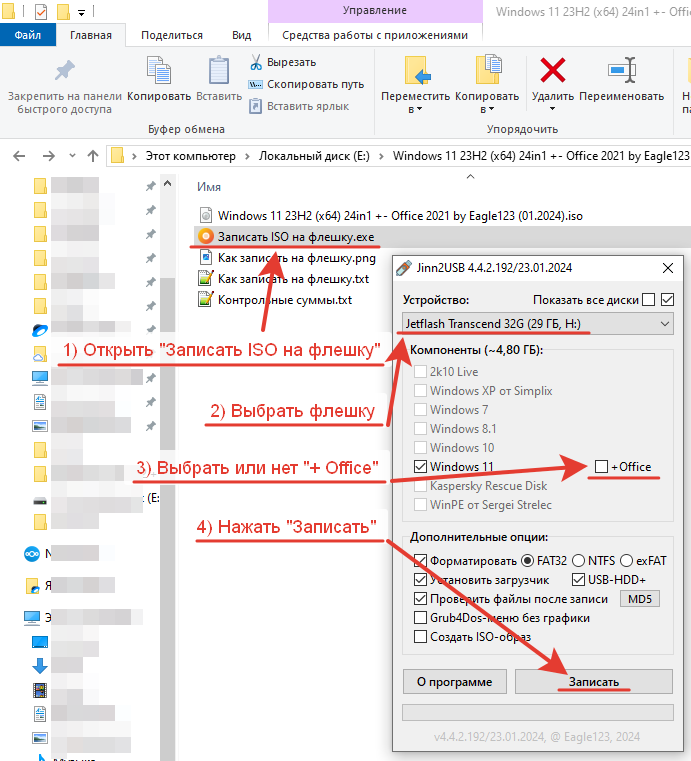Switch to the "Вид" ribbon tab
Screen dimensions: 691x761
[241, 35]
